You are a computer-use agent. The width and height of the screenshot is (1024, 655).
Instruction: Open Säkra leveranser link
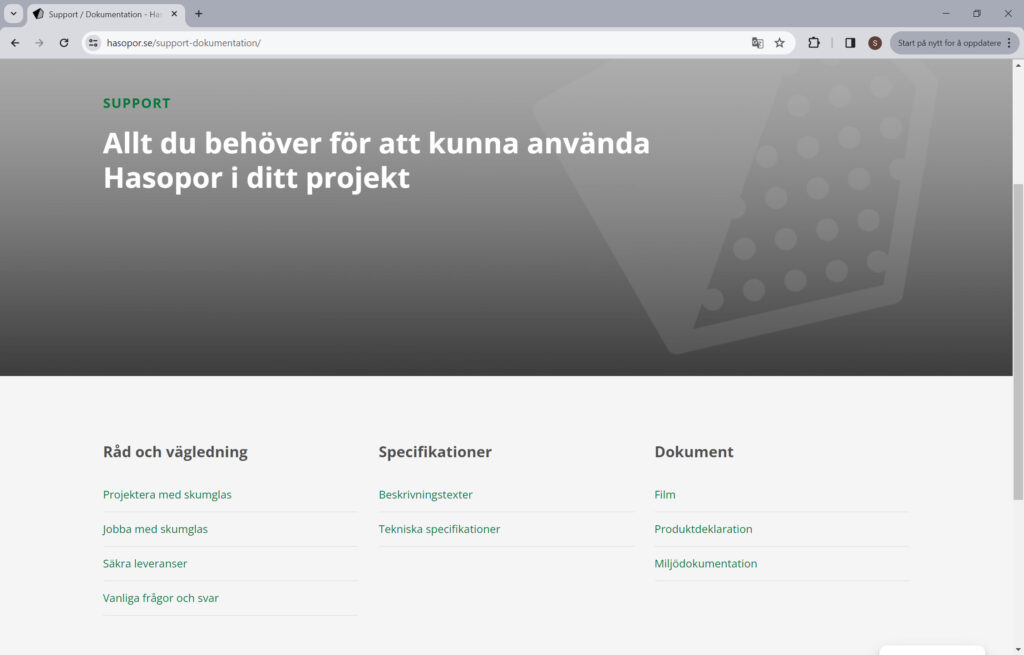pos(145,564)
